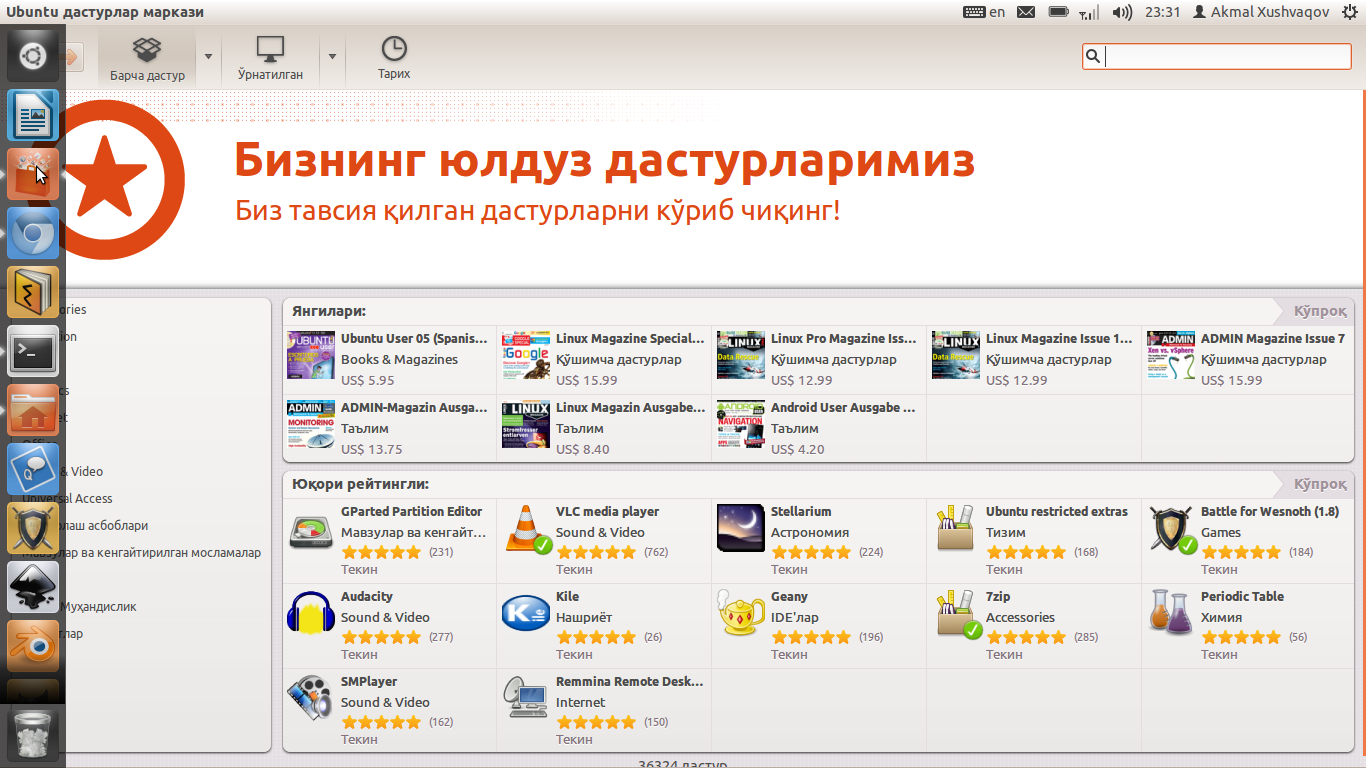Open the 23:31 clock menu
Screen dimensions: 1366x768
tap(1163, 12)
